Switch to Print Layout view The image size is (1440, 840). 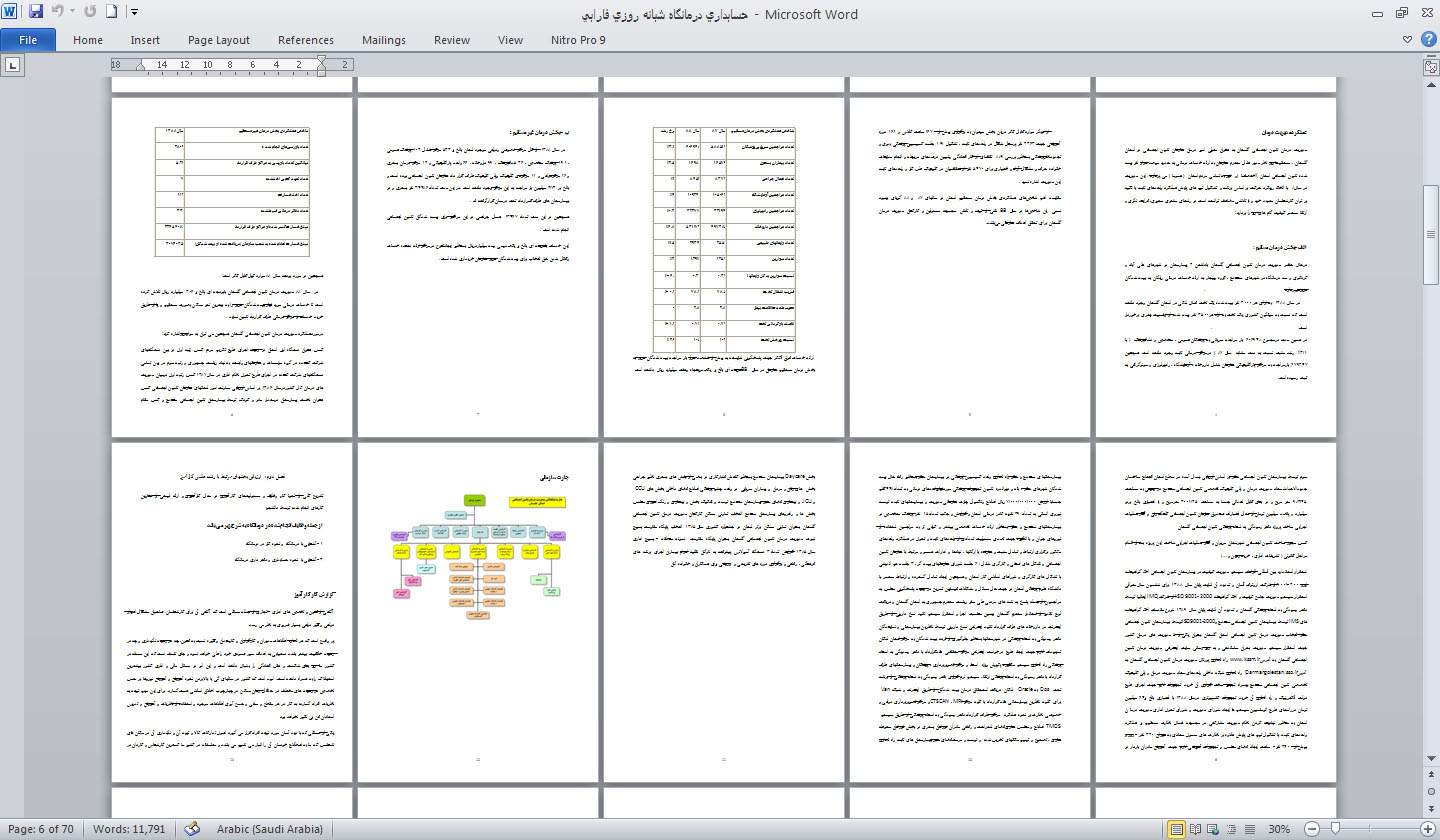(x=1178, y=829)
